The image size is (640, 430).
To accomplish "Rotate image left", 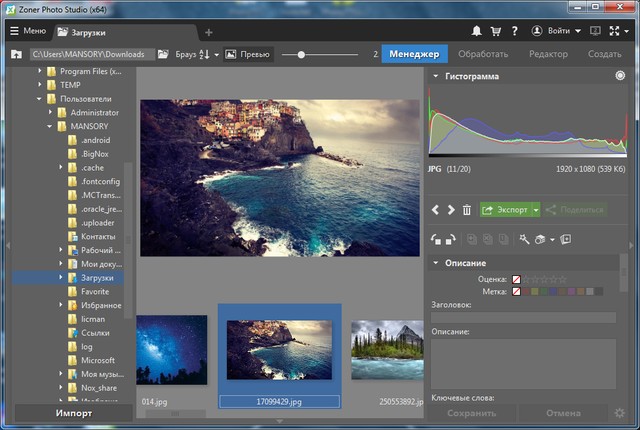I will (436, 240).
